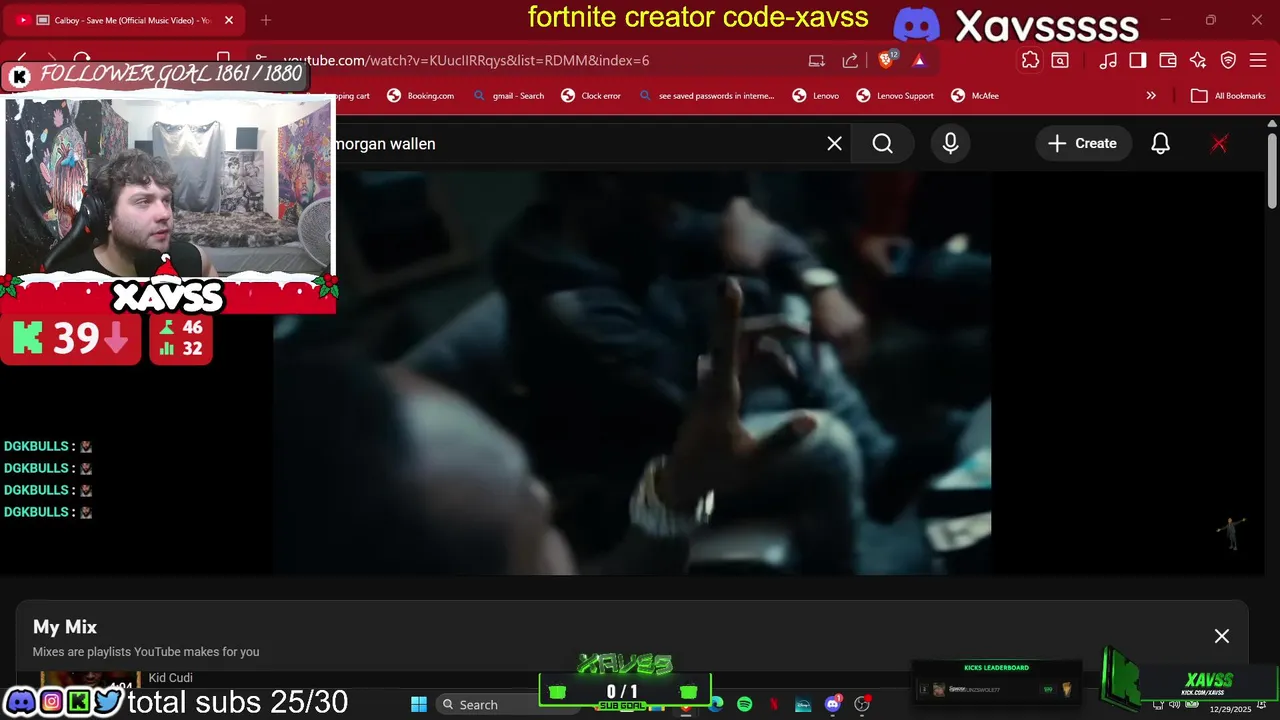Click the YouTube video player area
The width and height of the screenshot is (1280, 720).
pos(632,372)
